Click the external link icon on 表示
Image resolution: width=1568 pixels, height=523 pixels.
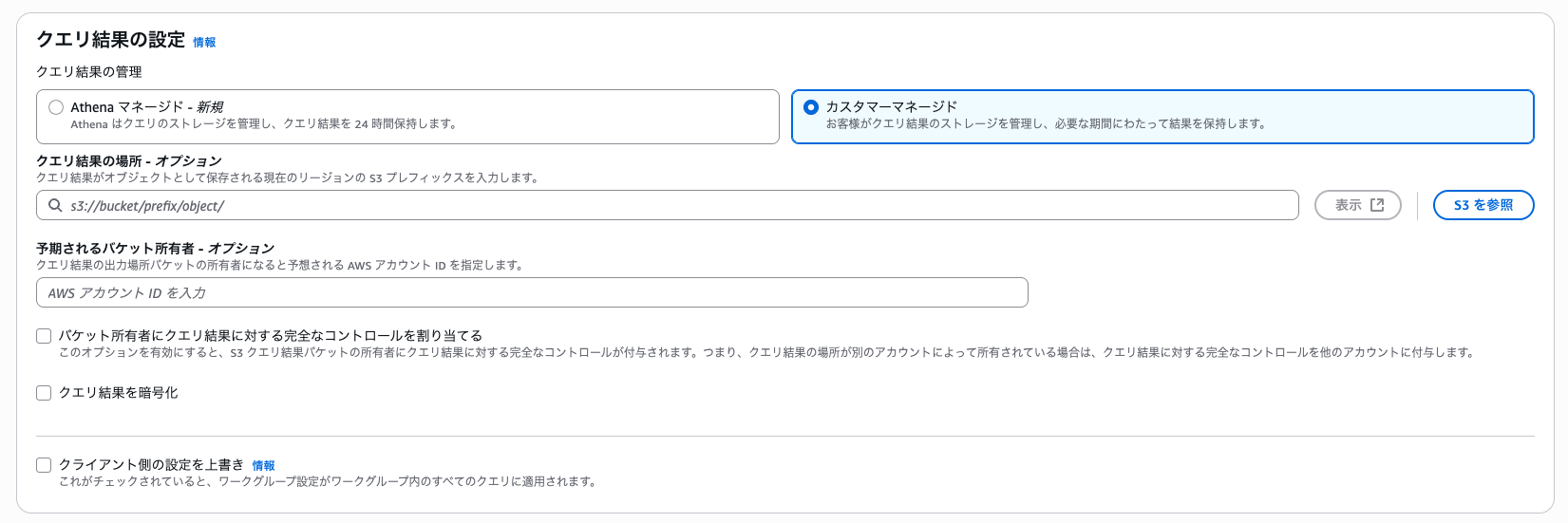coord(1377,205)
